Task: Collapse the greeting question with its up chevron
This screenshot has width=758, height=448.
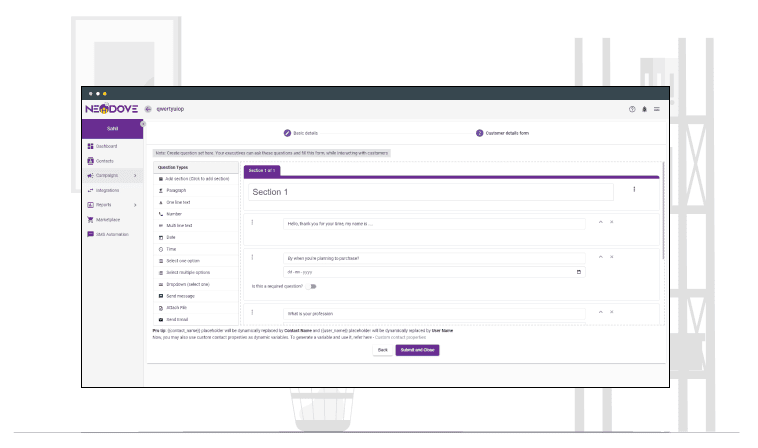Action: [600, 221]
